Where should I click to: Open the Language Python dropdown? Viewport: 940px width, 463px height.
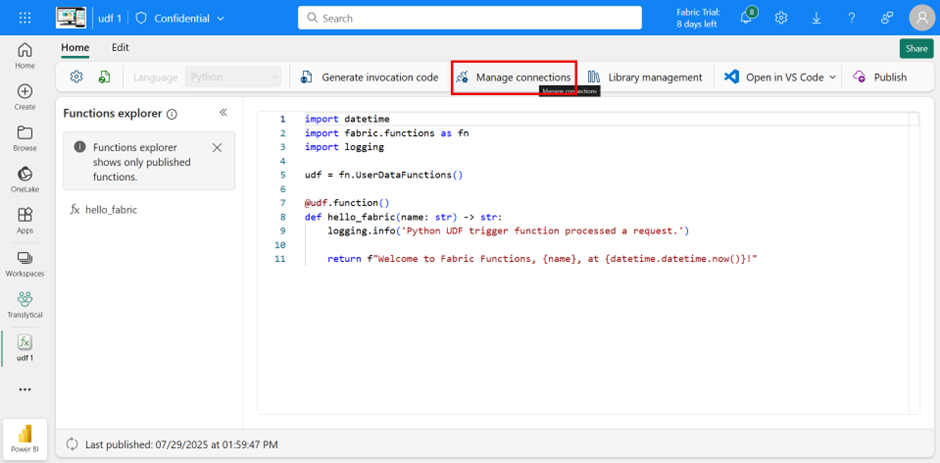[234, 77]
